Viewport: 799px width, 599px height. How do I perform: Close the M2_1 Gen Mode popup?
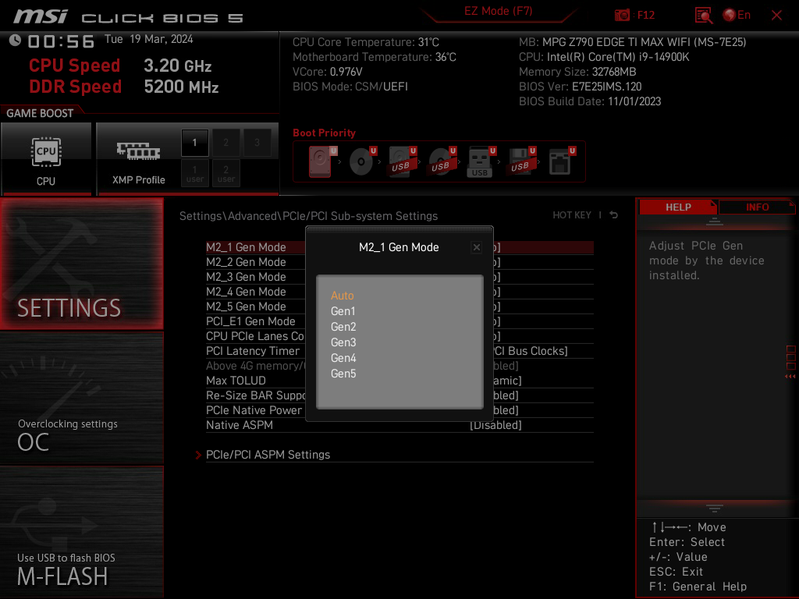(x=476, y=248)
